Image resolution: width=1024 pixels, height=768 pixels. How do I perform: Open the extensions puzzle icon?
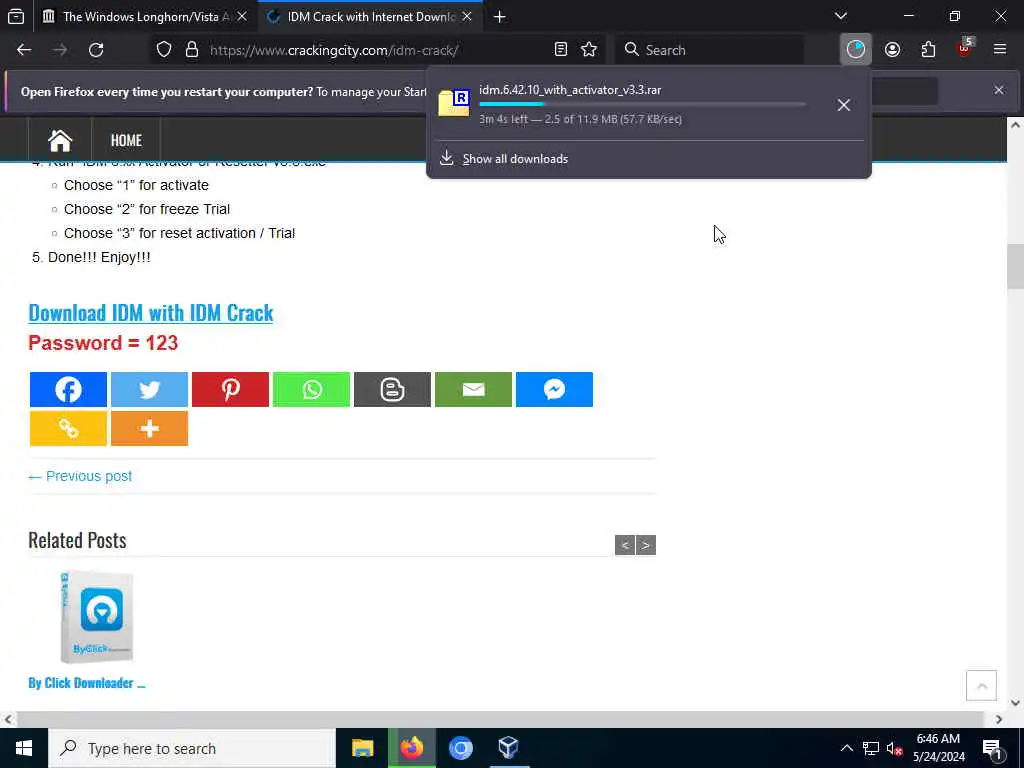coord(928,50)
